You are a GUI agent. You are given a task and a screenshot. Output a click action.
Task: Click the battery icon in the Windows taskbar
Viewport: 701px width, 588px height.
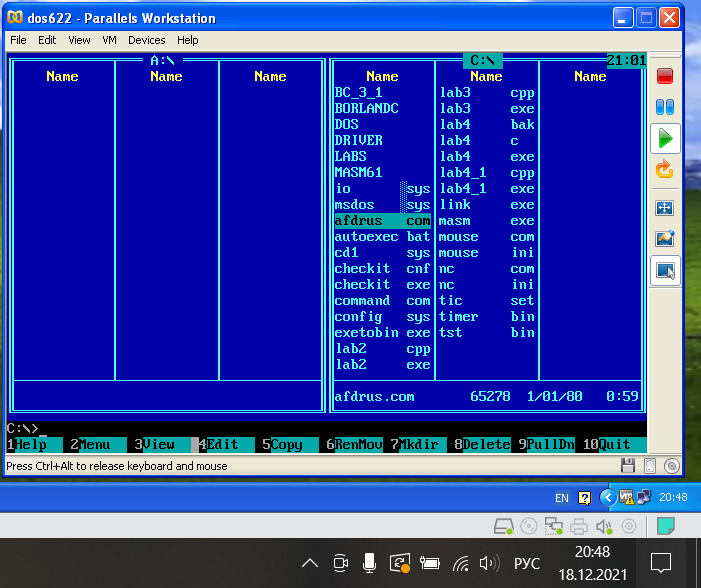pos(430,563)
